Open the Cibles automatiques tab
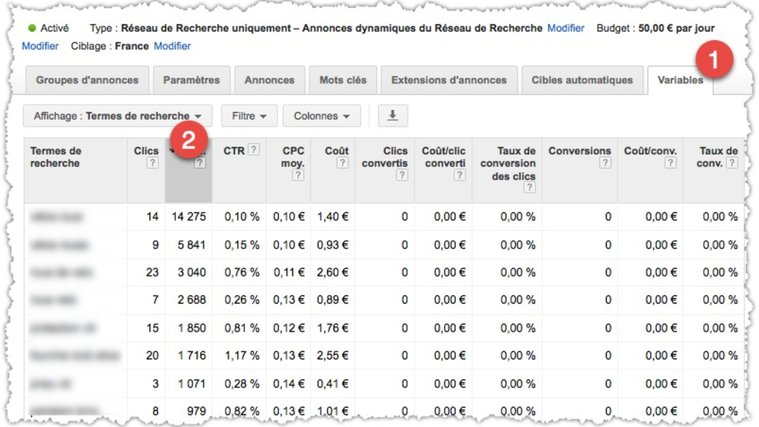Viewport: 759px width, 427px height. [582, 80]
